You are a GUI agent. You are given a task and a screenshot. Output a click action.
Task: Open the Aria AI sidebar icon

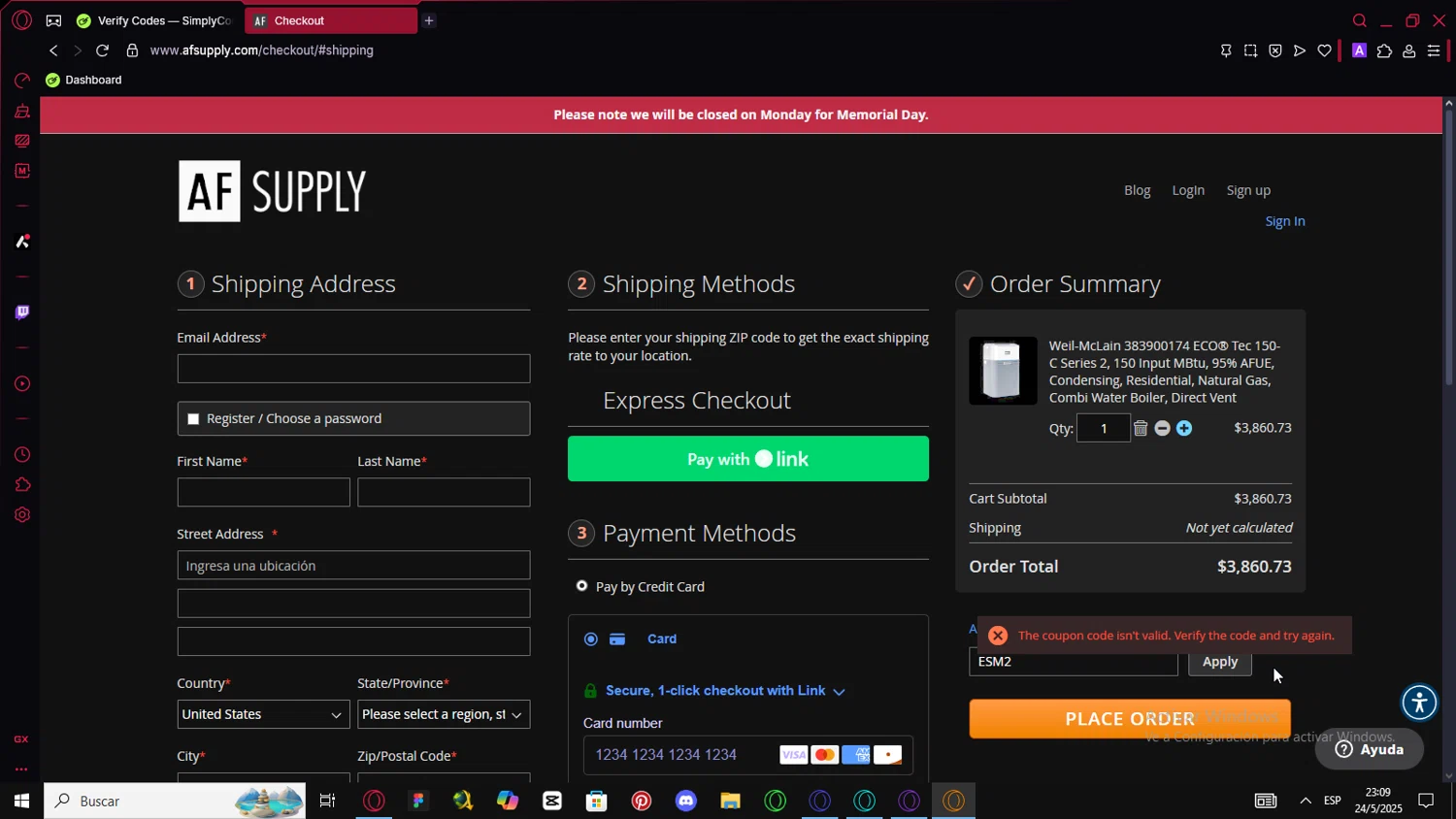click(x=21, y=242)
